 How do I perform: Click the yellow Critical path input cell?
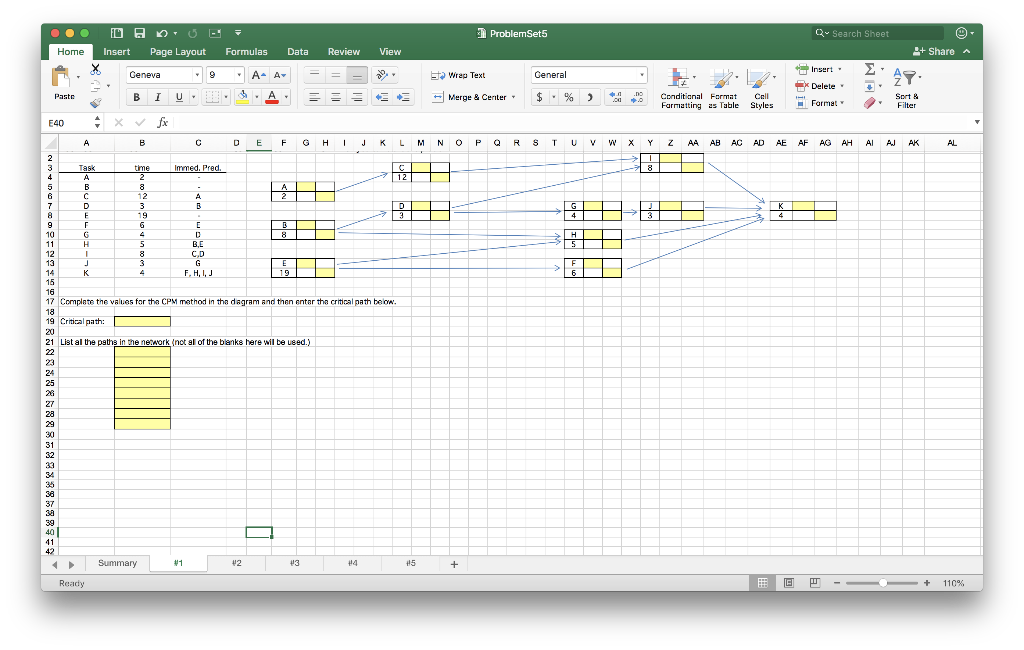(x=142, y=321)
